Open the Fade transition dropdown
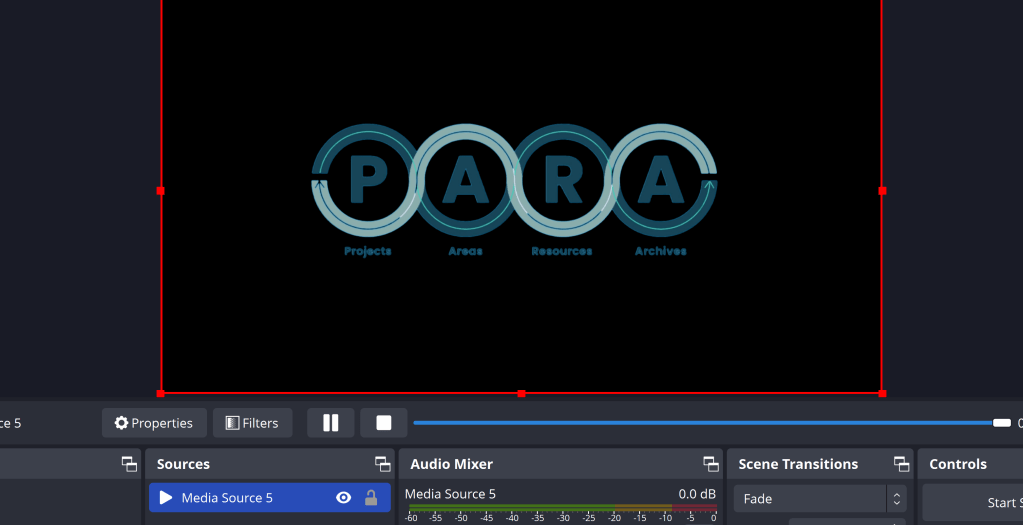1023x525 pixels. click(820, 499)
